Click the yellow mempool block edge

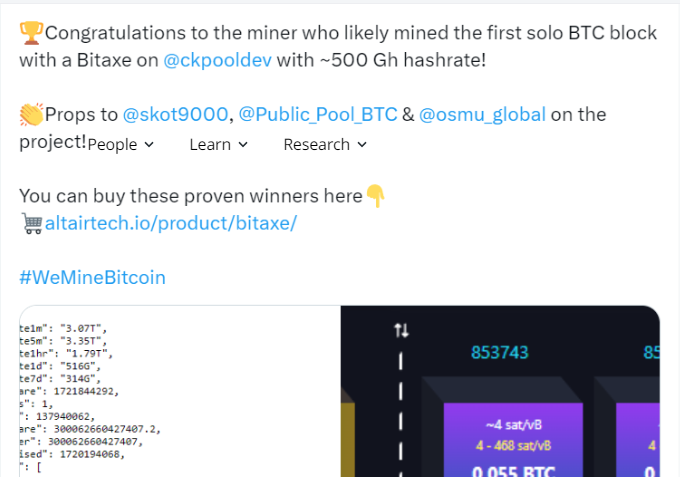(348, 440)
